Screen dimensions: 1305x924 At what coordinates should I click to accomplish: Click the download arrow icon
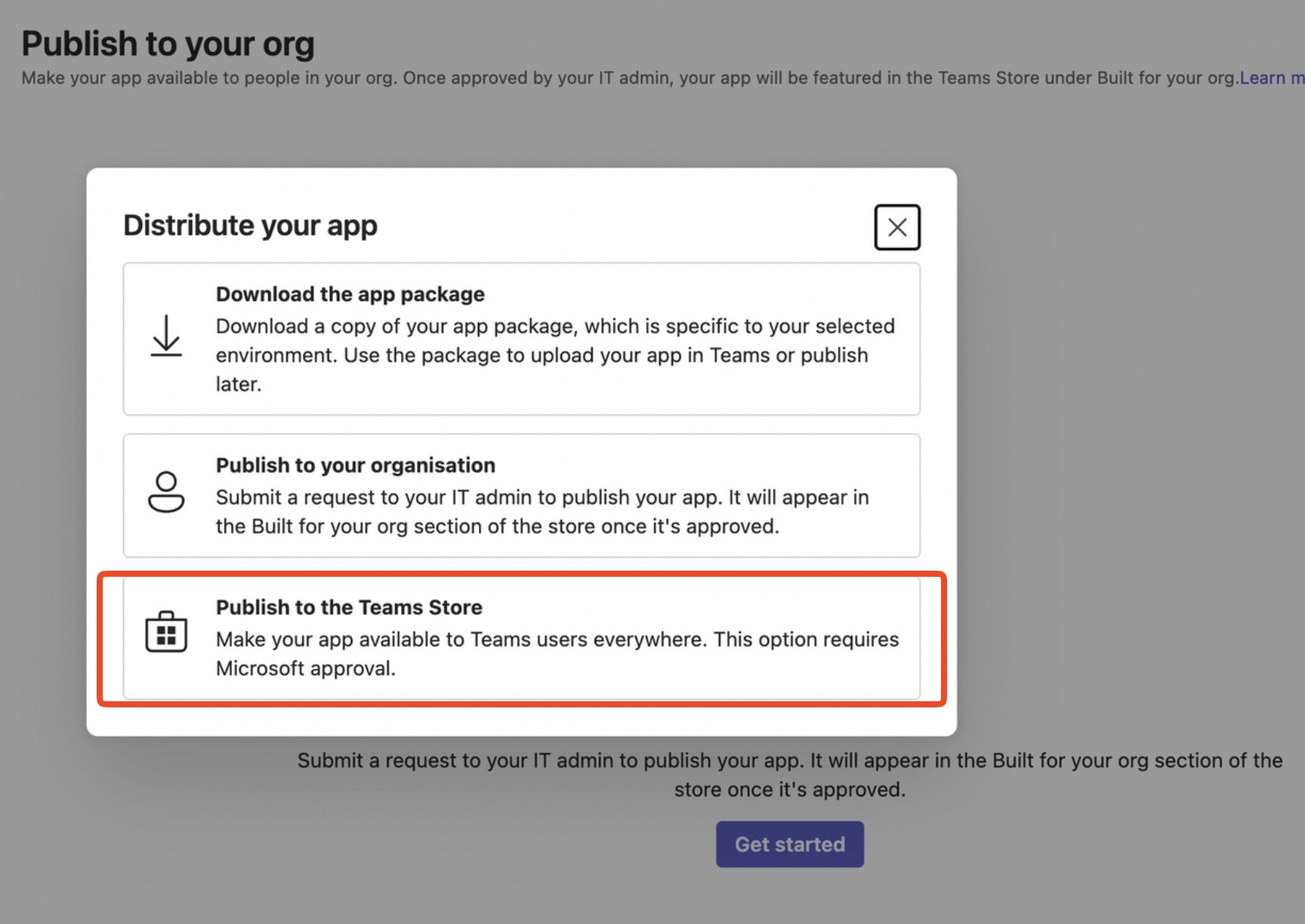point(166,336)
